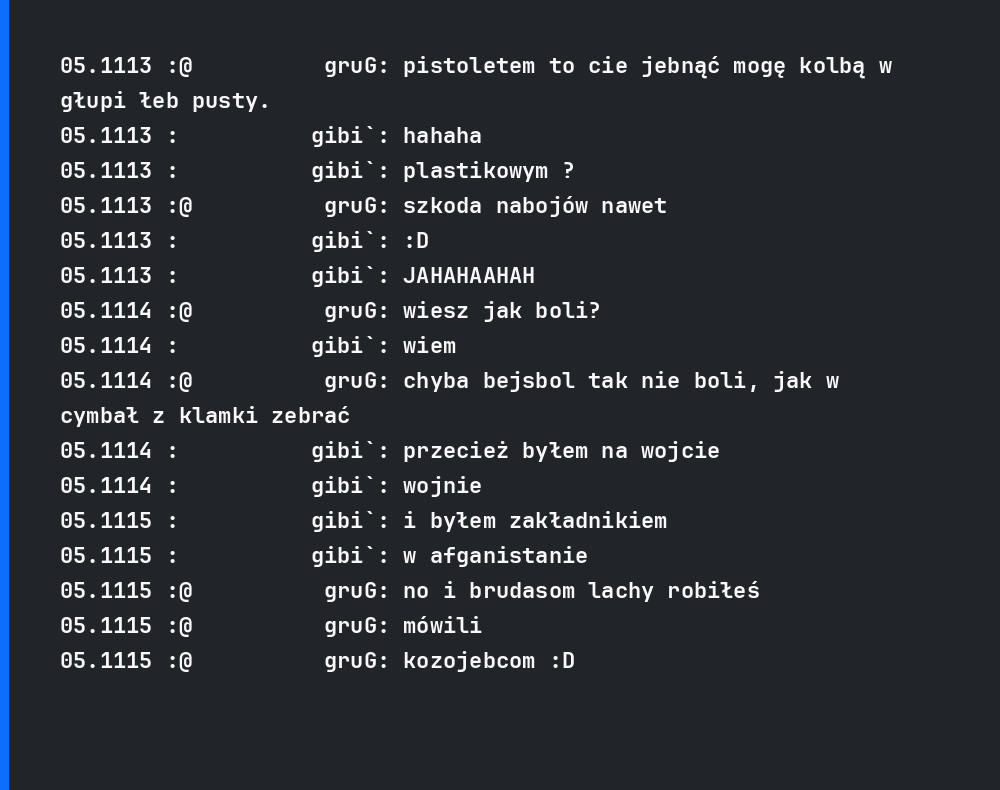The image size is (1000, 790).
Task: Select the "JAHAHAAHAH" message text
Action: click(x=469, y=276)
